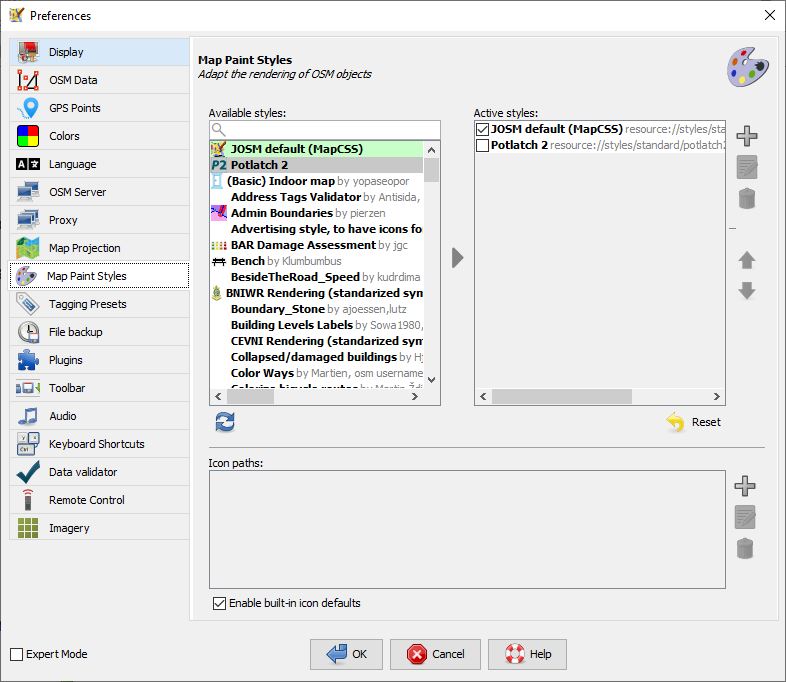
Task: Click the Tagging Presets tag icon
Action: (28, 304)
